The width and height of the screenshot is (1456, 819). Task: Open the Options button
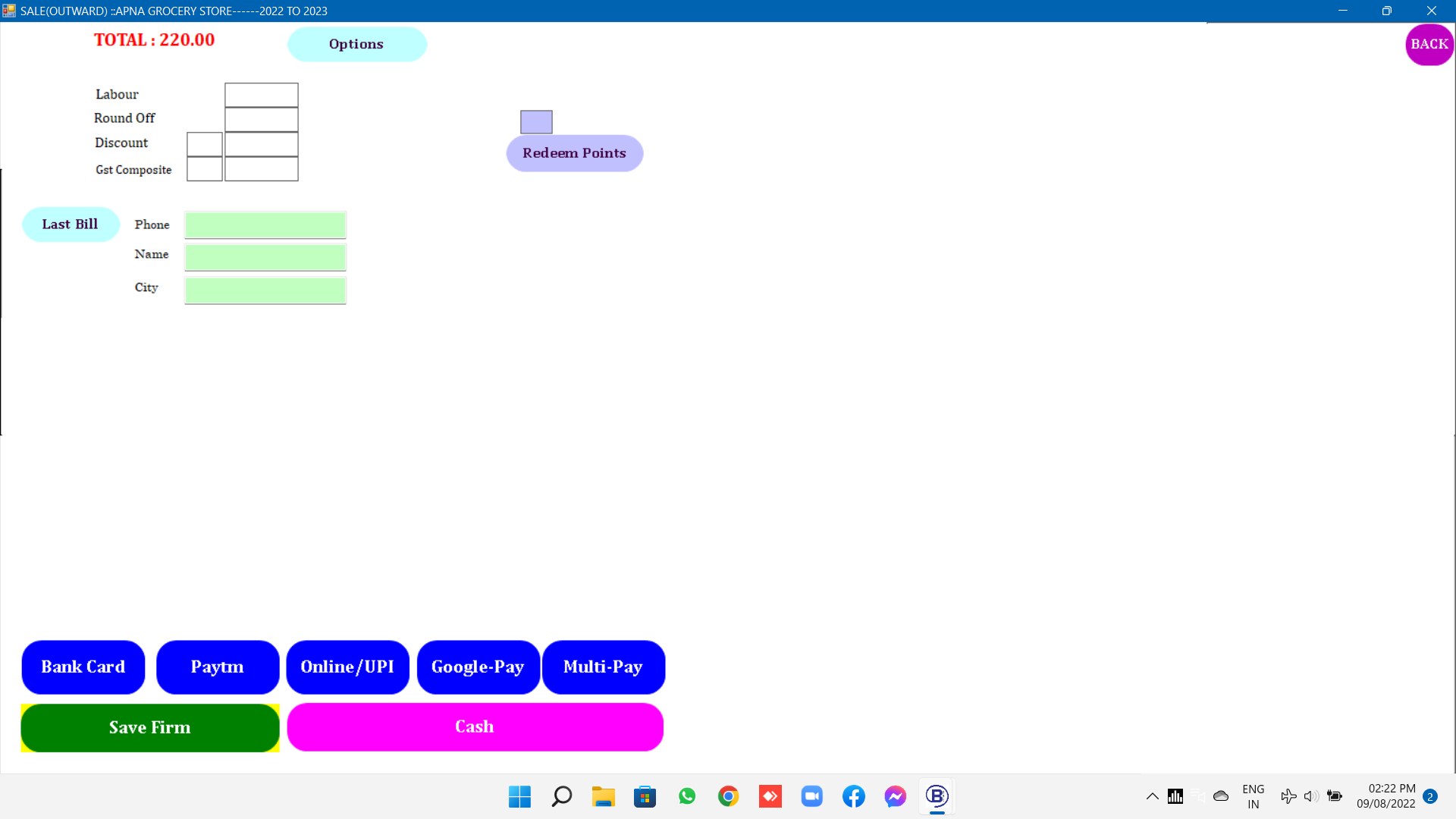(x=356, y=44)
